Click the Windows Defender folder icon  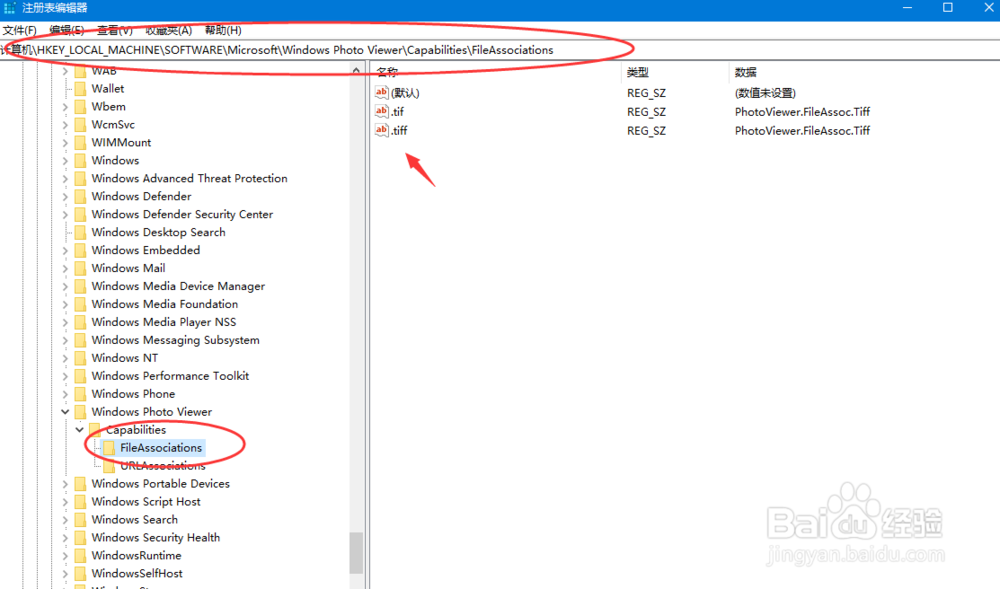point(80,196)
